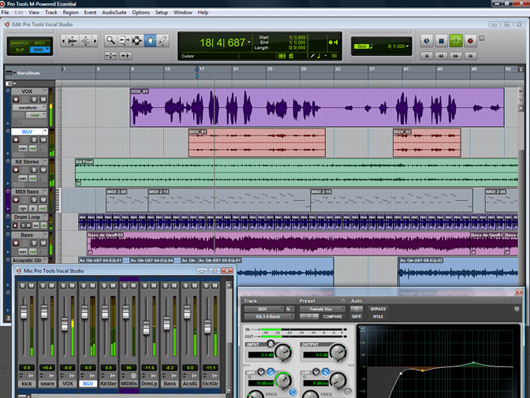
Task: Solo the VOX track in Edit window
Action: 34,99
